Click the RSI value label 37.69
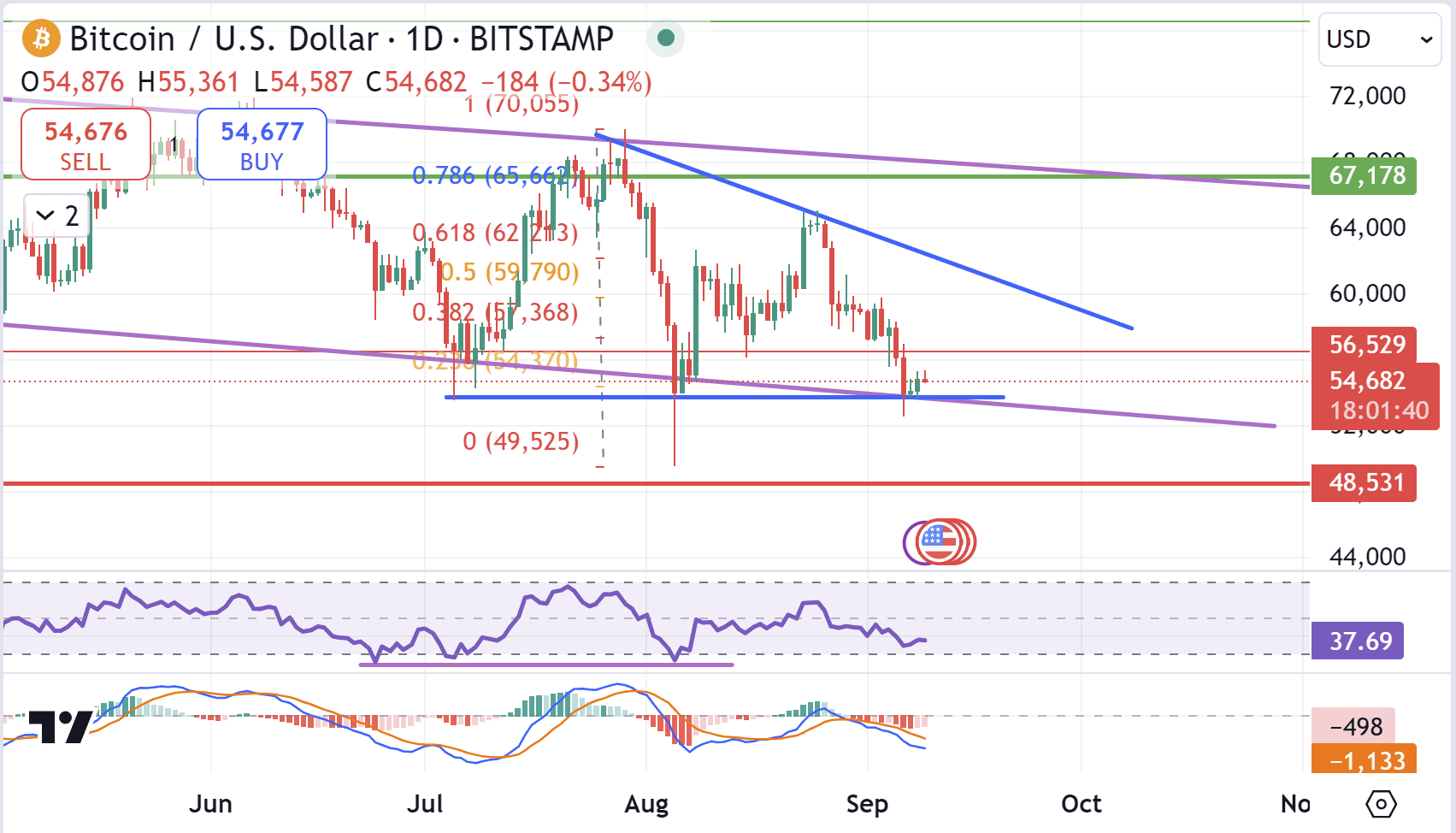The image size is (1456, 833). point(1358,641)
